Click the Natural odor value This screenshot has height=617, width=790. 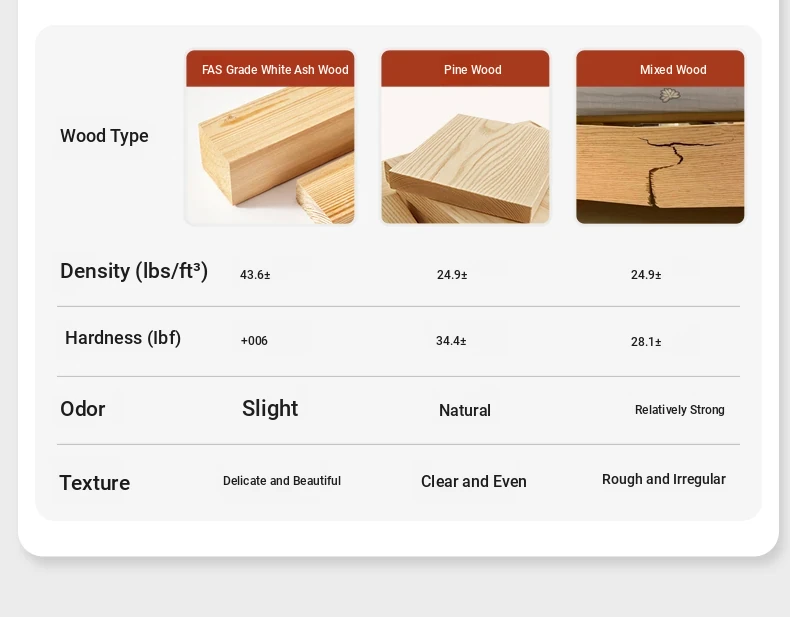click(x=465, y=410)
